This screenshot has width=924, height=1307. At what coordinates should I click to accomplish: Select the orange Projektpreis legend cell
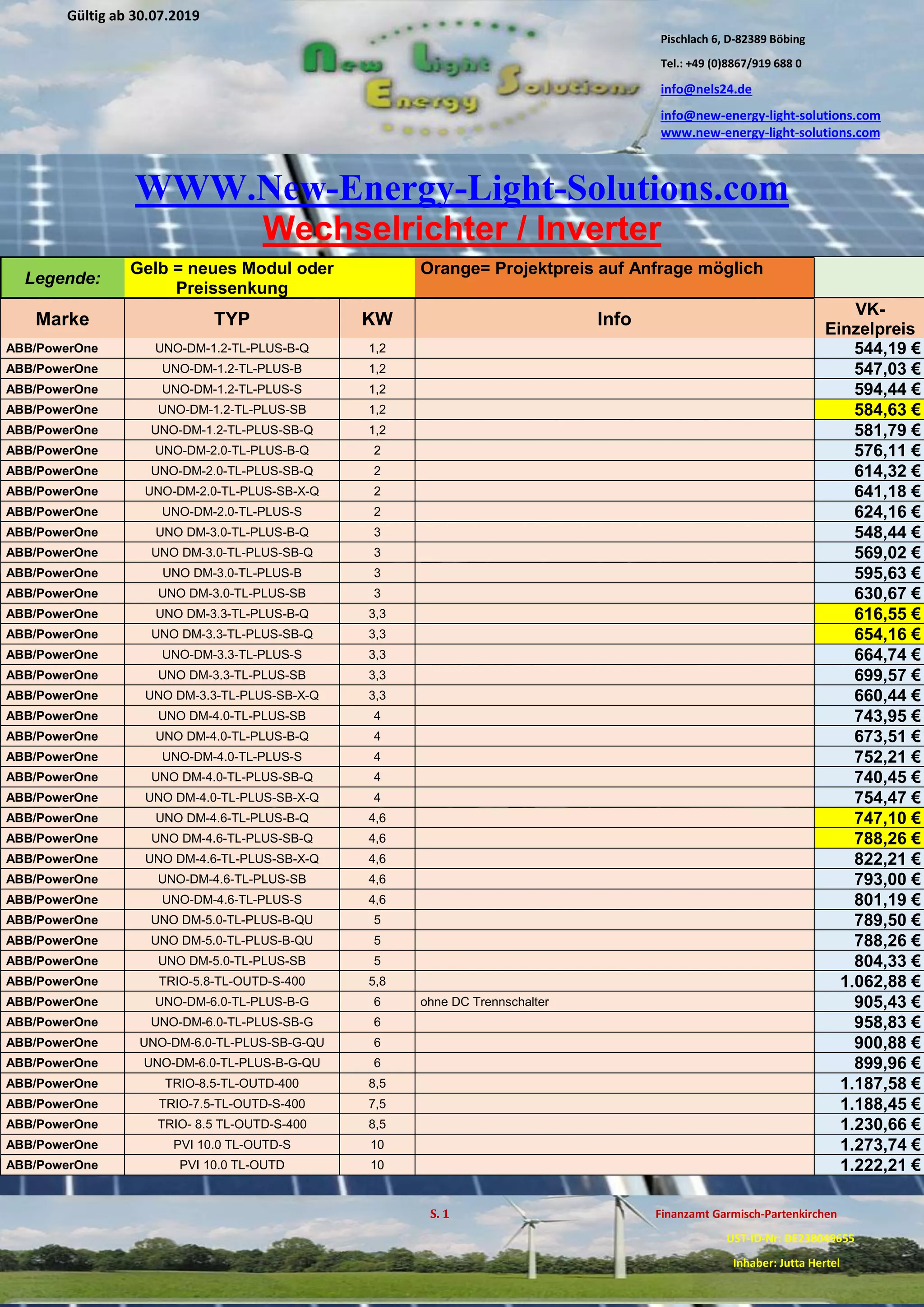[x=614, y=278]
